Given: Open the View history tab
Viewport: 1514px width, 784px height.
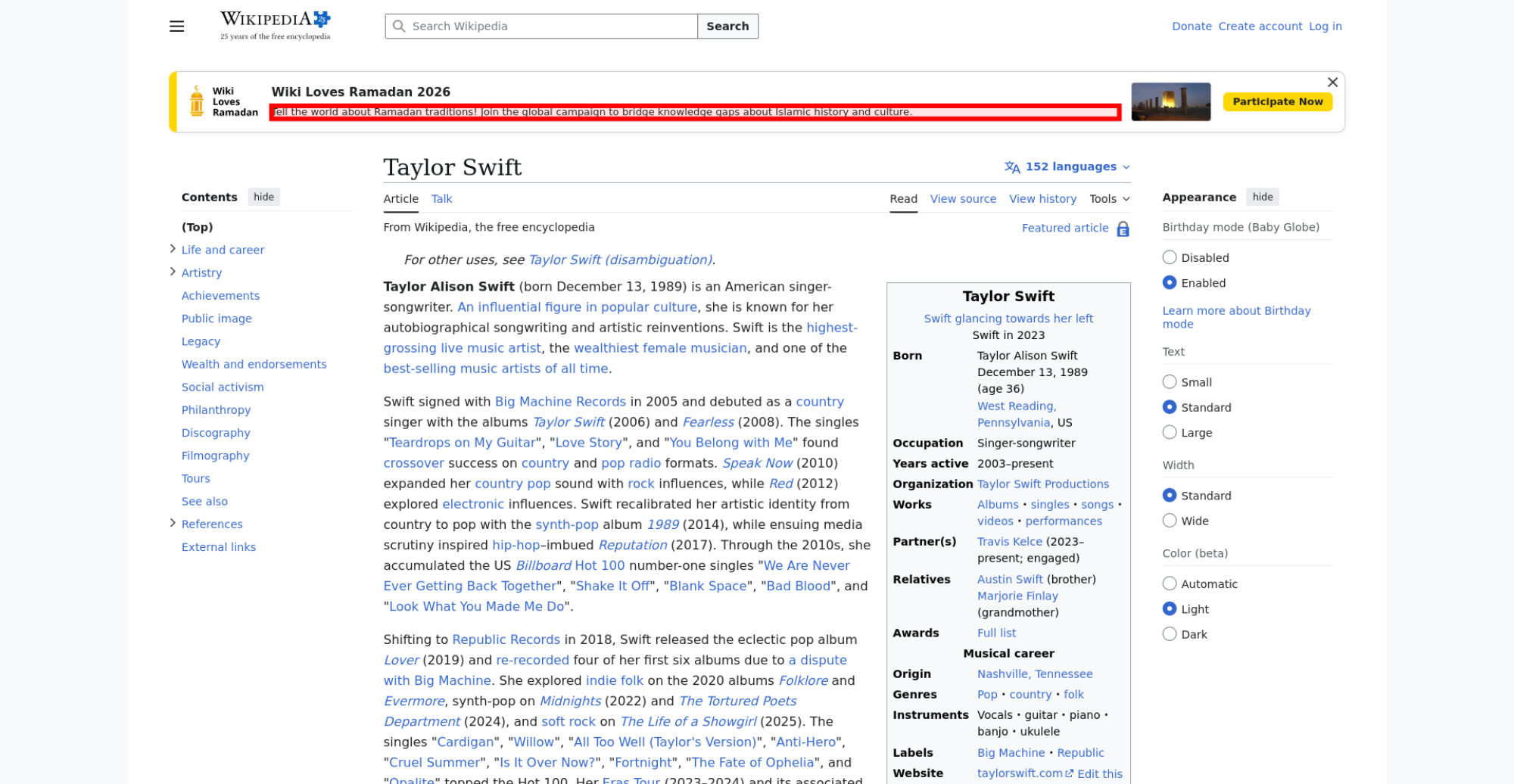Looking at the screenshot, I should [1042, 199].
